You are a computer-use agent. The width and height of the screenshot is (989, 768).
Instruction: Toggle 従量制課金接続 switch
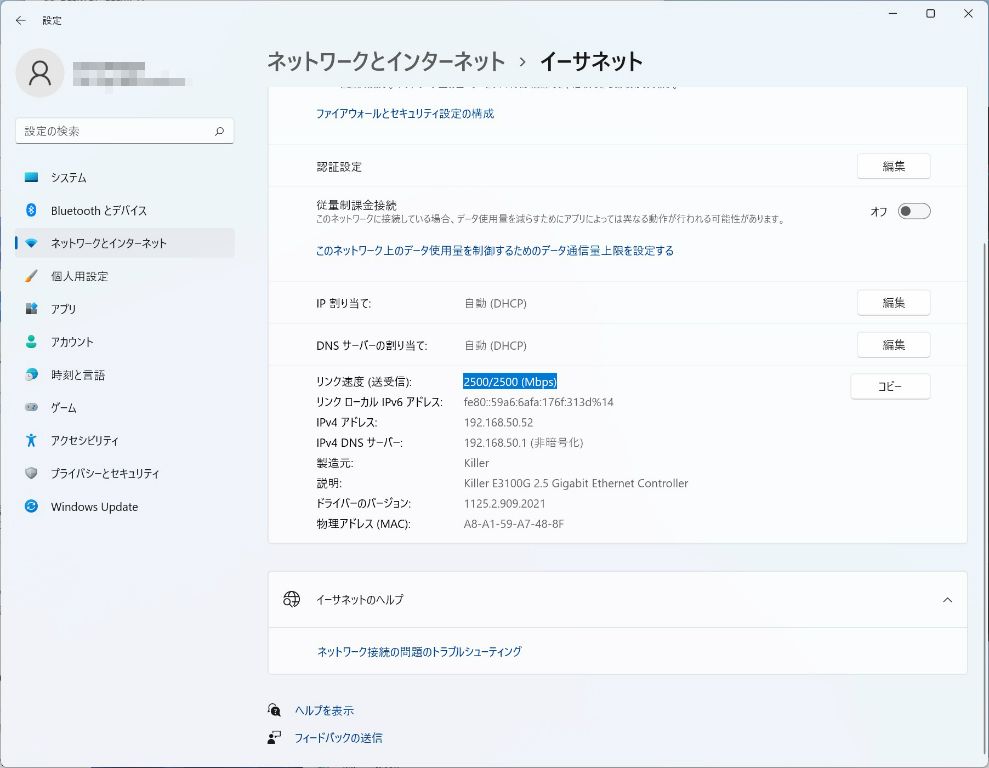[913, 211]
